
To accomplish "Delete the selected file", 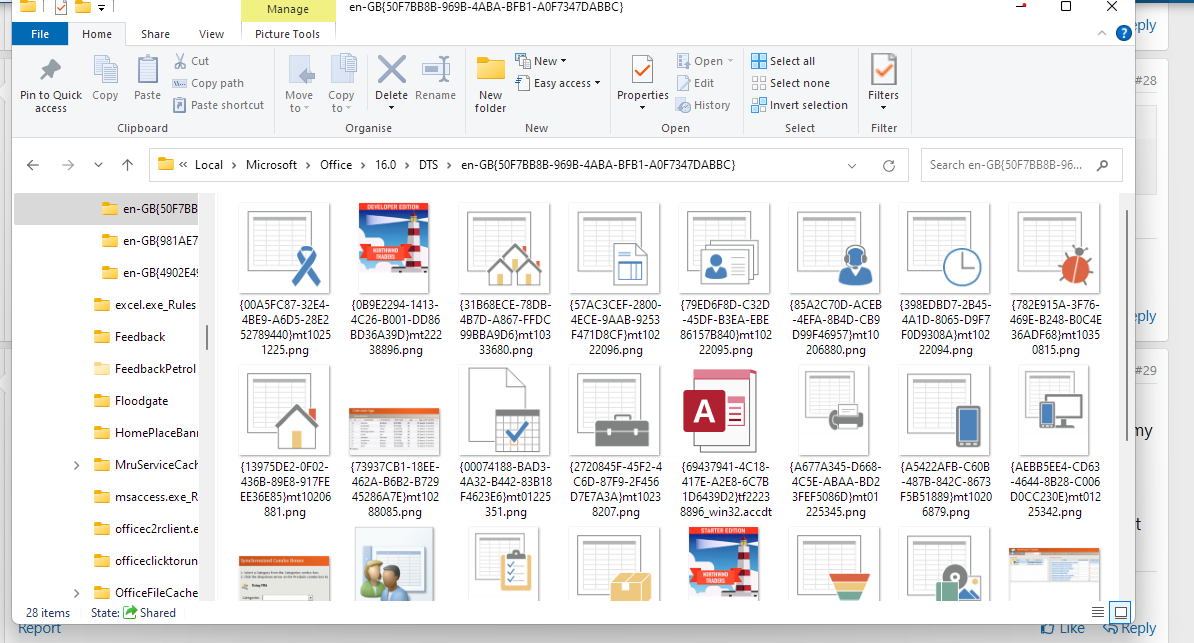I will 391,82.
